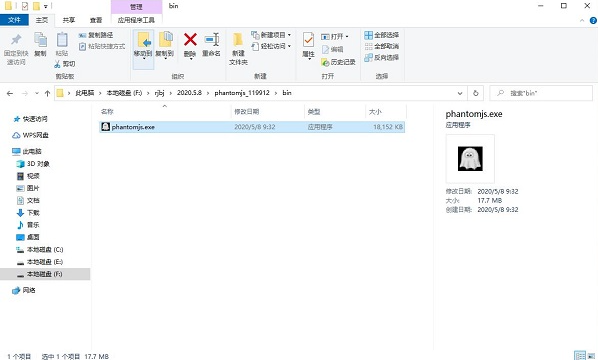Click the Forward navigation arrow
The width and height of the screenshot is (598, 360).
24,93
